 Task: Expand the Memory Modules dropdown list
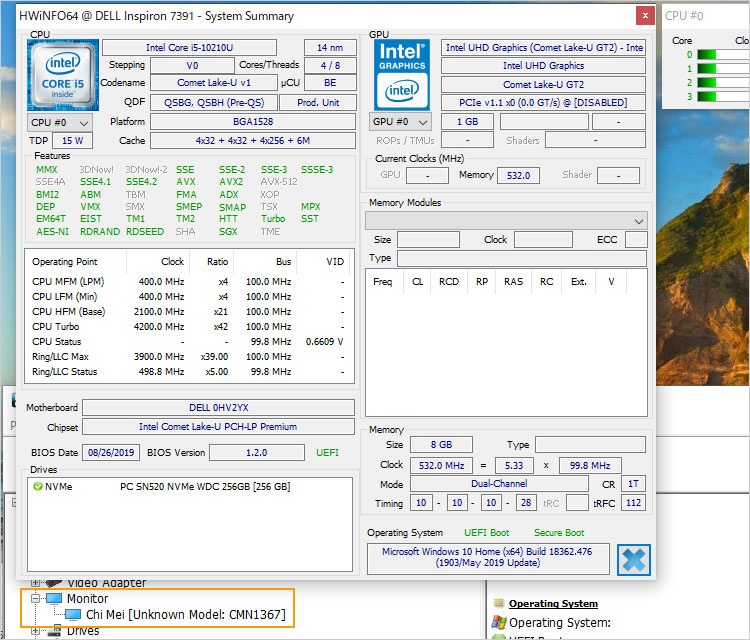(x=506, y=221)
